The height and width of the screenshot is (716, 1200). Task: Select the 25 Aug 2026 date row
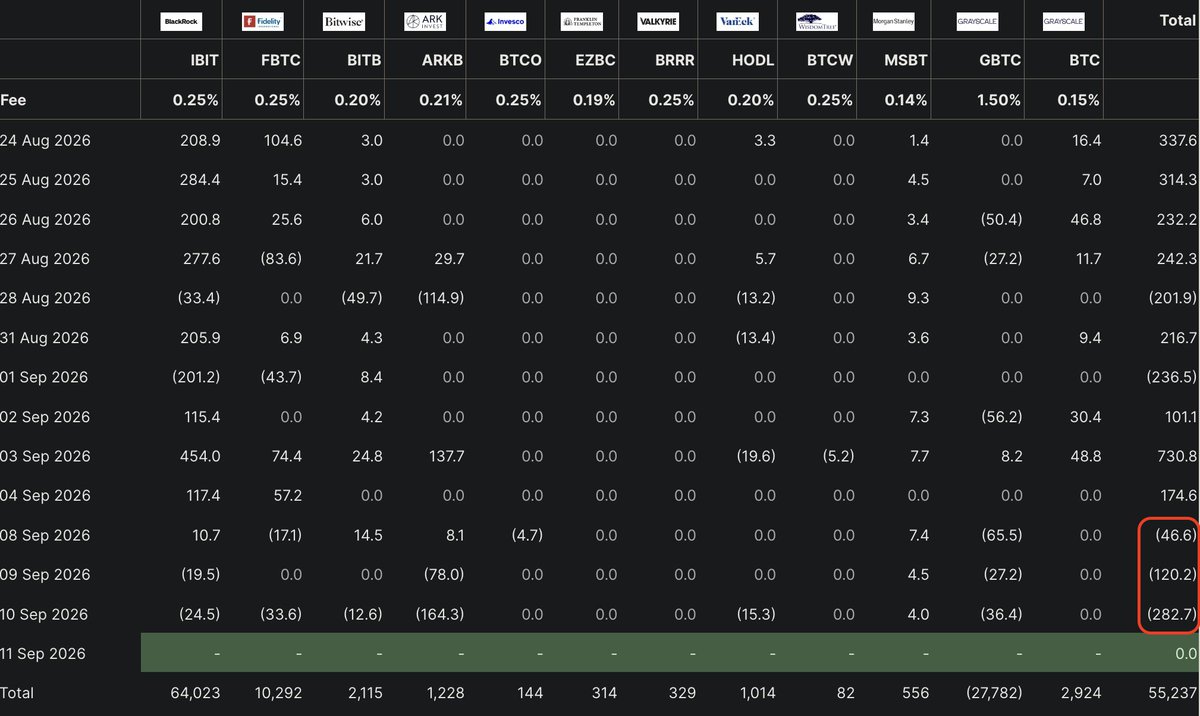tap(599, 180)
